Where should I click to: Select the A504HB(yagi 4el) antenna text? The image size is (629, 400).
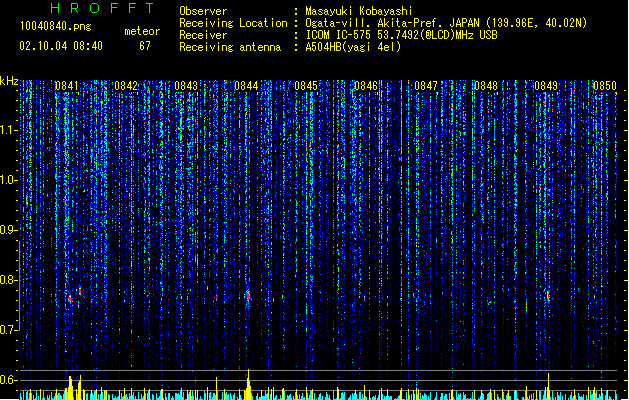pos(353,47)
